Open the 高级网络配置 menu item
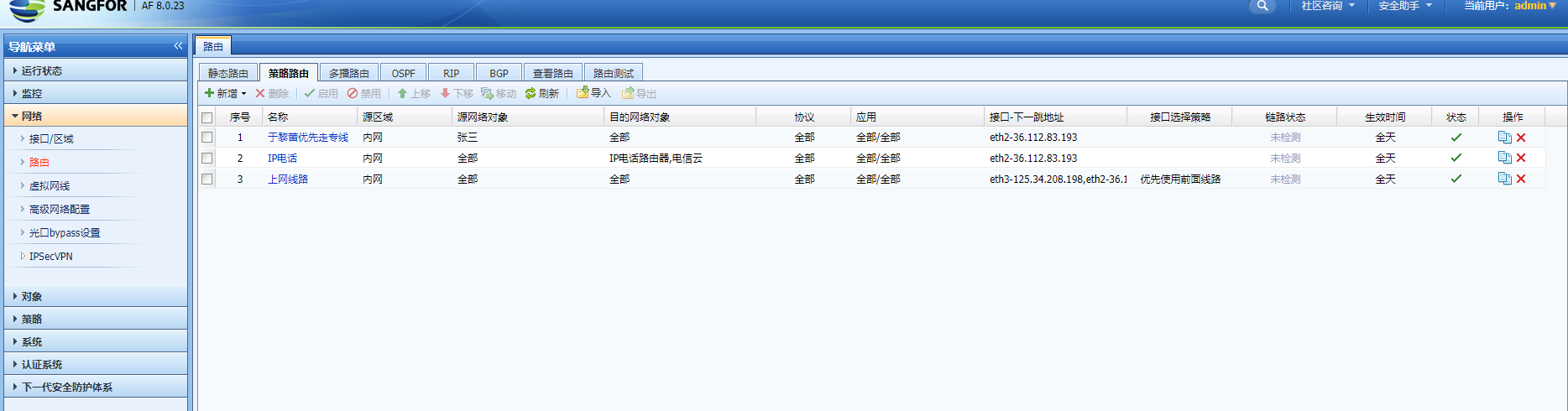 (x=60, y=210)
